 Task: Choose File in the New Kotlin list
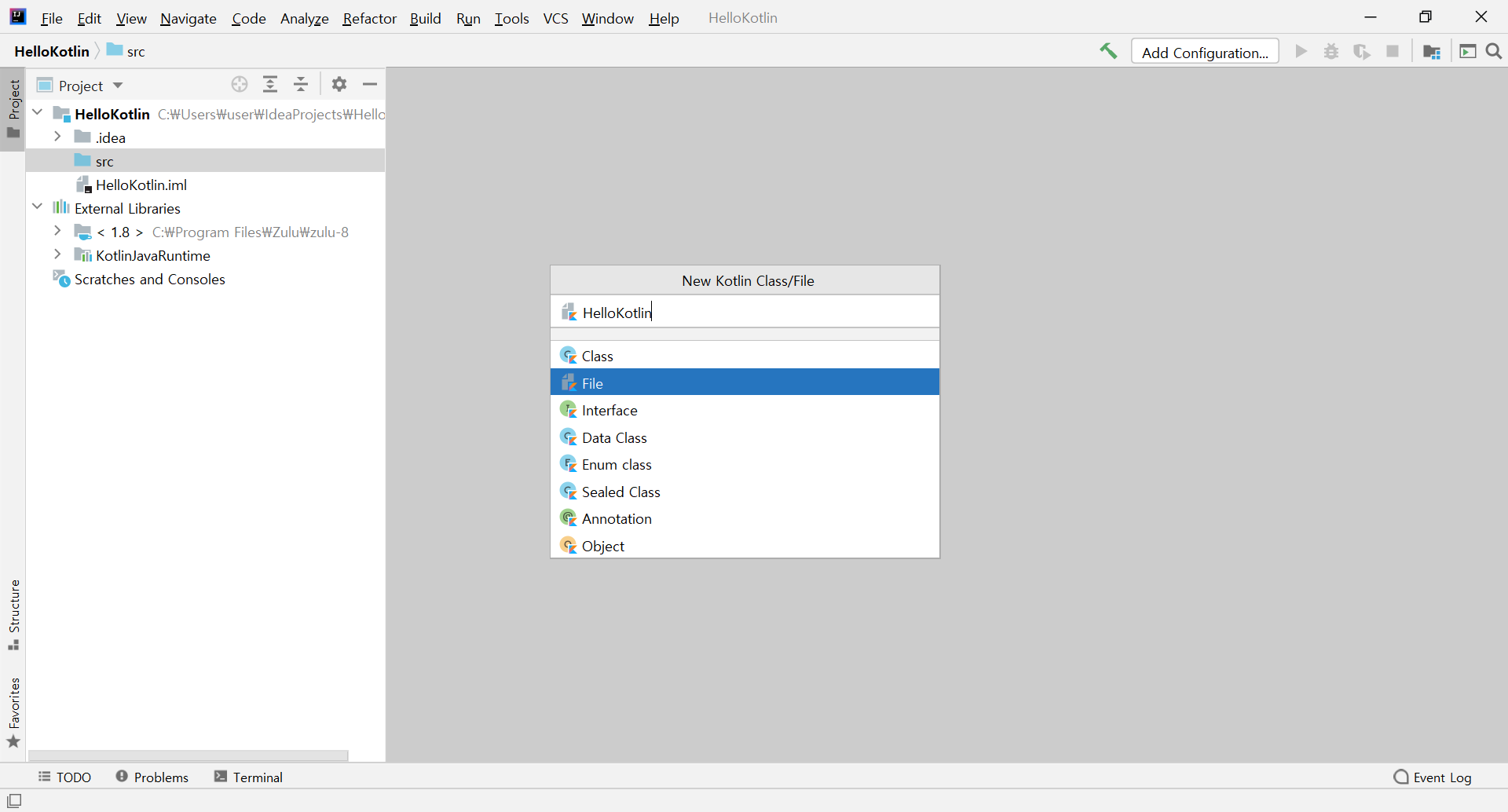click(x=745, y=382)
